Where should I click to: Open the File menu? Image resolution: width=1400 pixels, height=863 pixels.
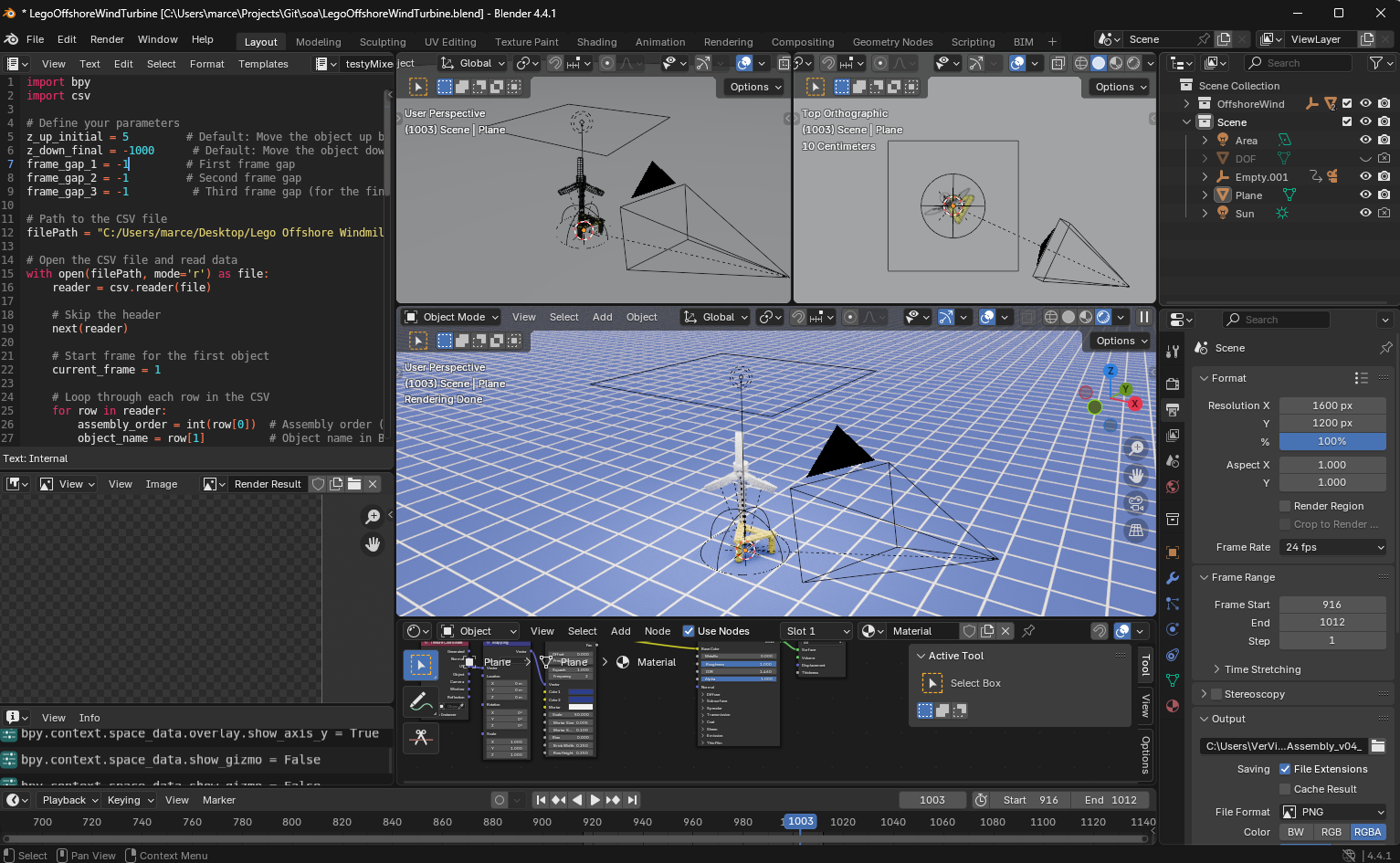pos(35,39)
